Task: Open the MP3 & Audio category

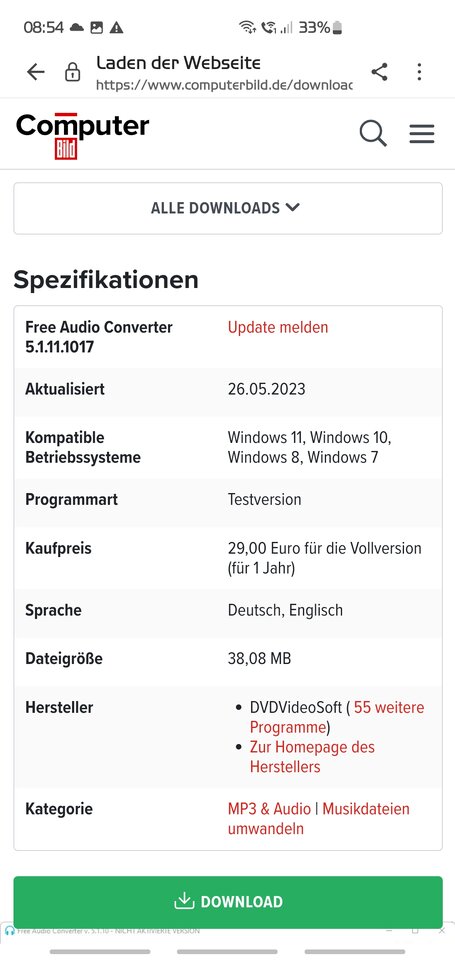Action: pos(269,809)
